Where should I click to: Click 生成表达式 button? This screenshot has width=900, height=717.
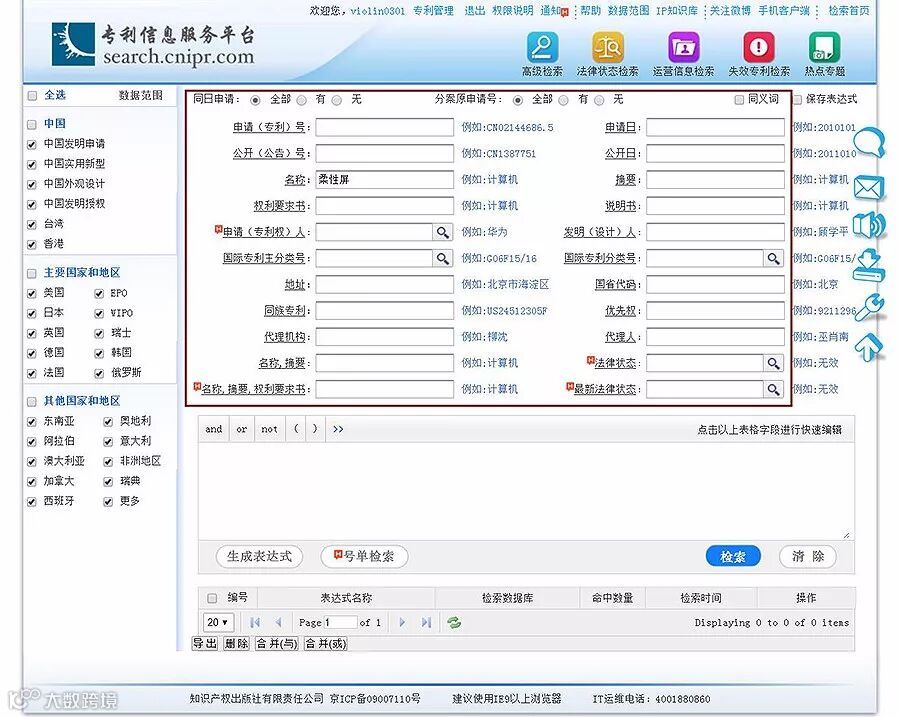coord(259,556)
